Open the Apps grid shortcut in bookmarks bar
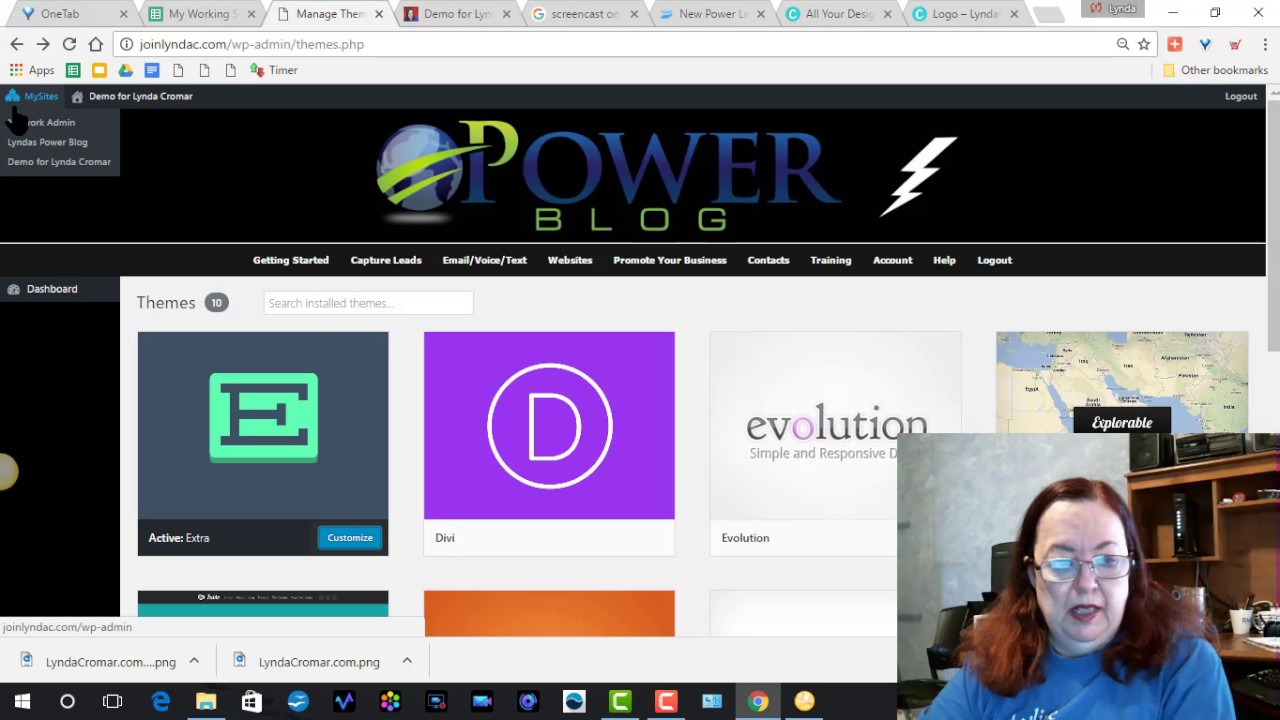This screenshot has width=1280, height=720. tap(32, 70)
